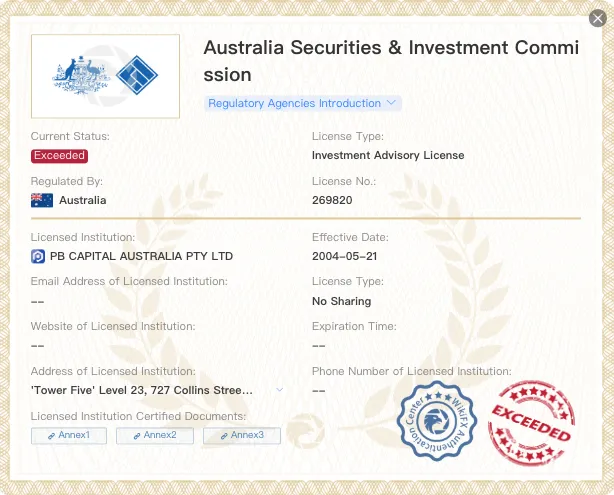Click the link icon inside Annex2
Image resolution: width=614 pixels, height=495 pixels.
[x=137, y=436]
